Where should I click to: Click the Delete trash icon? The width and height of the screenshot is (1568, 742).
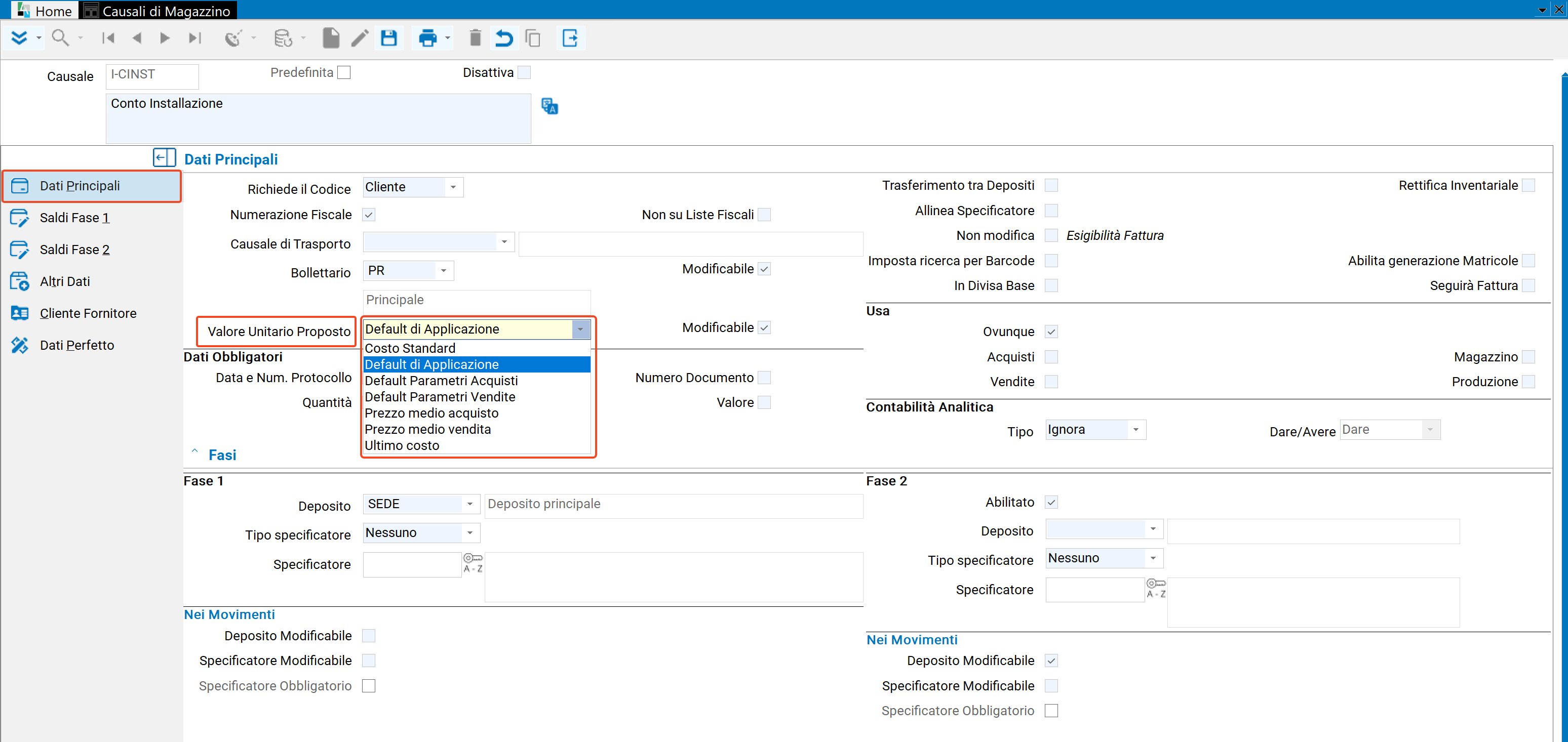[x=475, y=38]
